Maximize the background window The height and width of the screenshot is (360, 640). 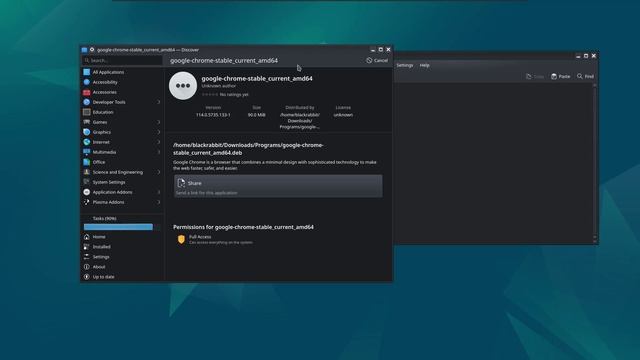tap(586, 56)
